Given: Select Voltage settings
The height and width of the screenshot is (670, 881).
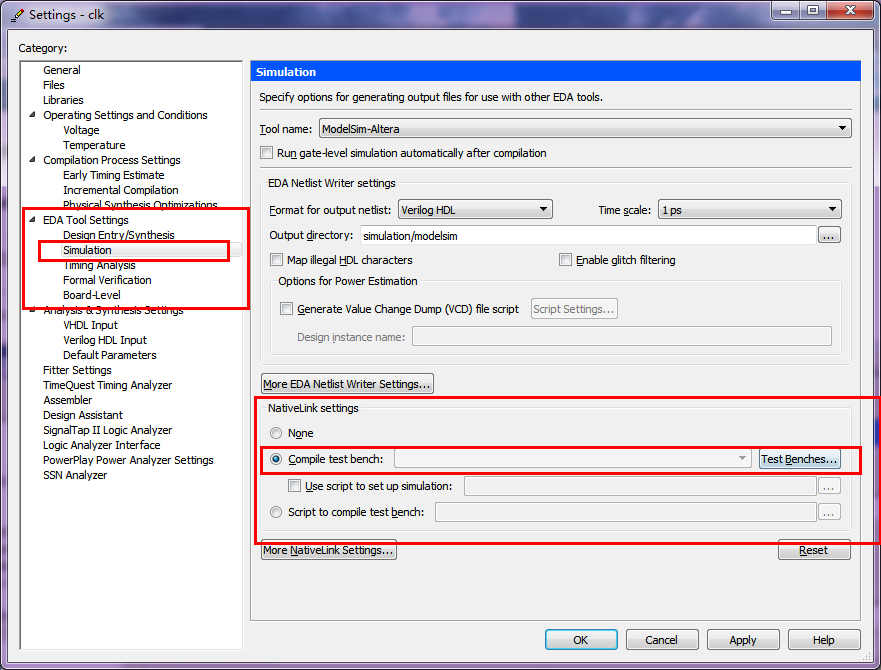Looking at the screenshot, I should tap(81, 130).
